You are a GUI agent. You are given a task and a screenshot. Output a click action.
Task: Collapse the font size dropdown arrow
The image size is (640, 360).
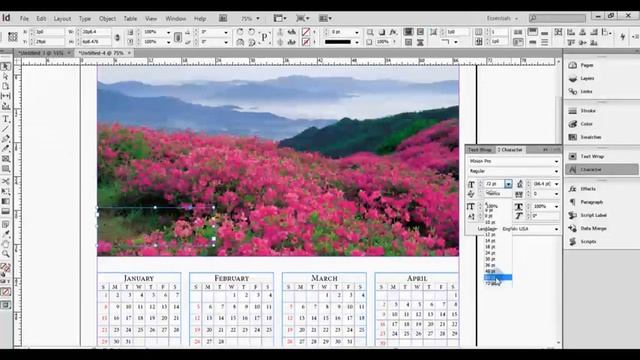(x=508, y=184)
